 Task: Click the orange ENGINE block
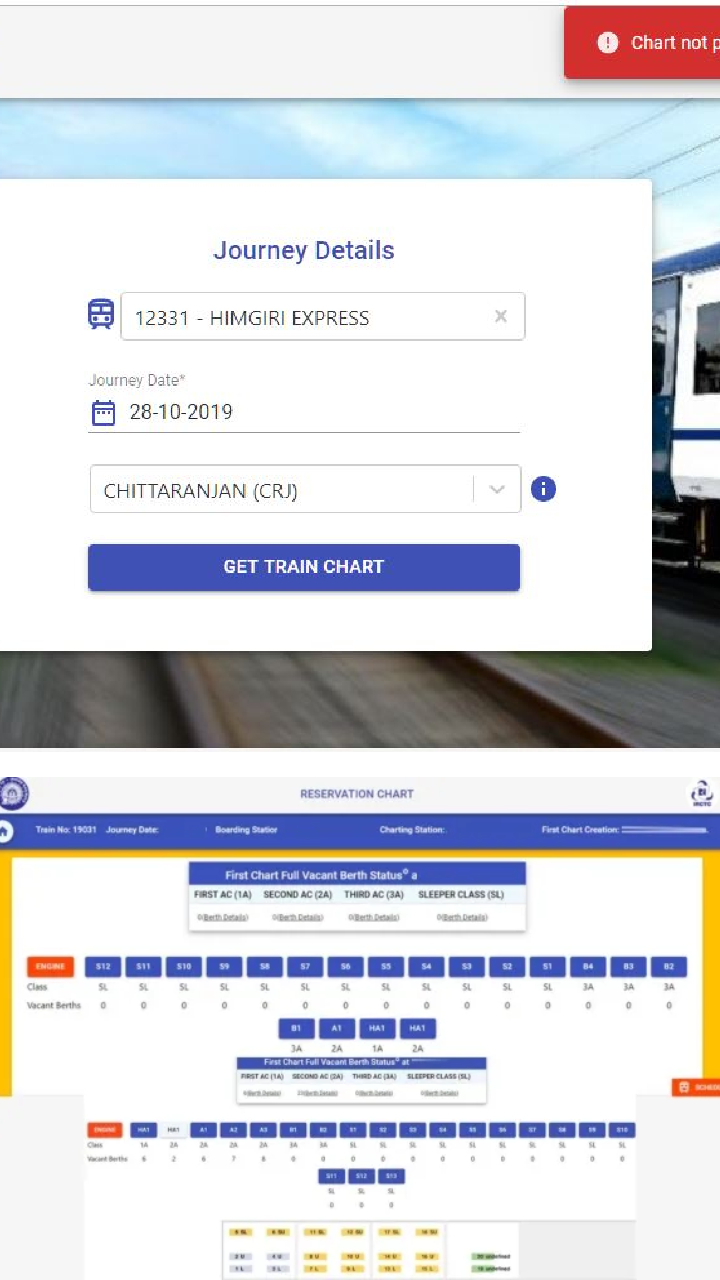tap(50, 967)
